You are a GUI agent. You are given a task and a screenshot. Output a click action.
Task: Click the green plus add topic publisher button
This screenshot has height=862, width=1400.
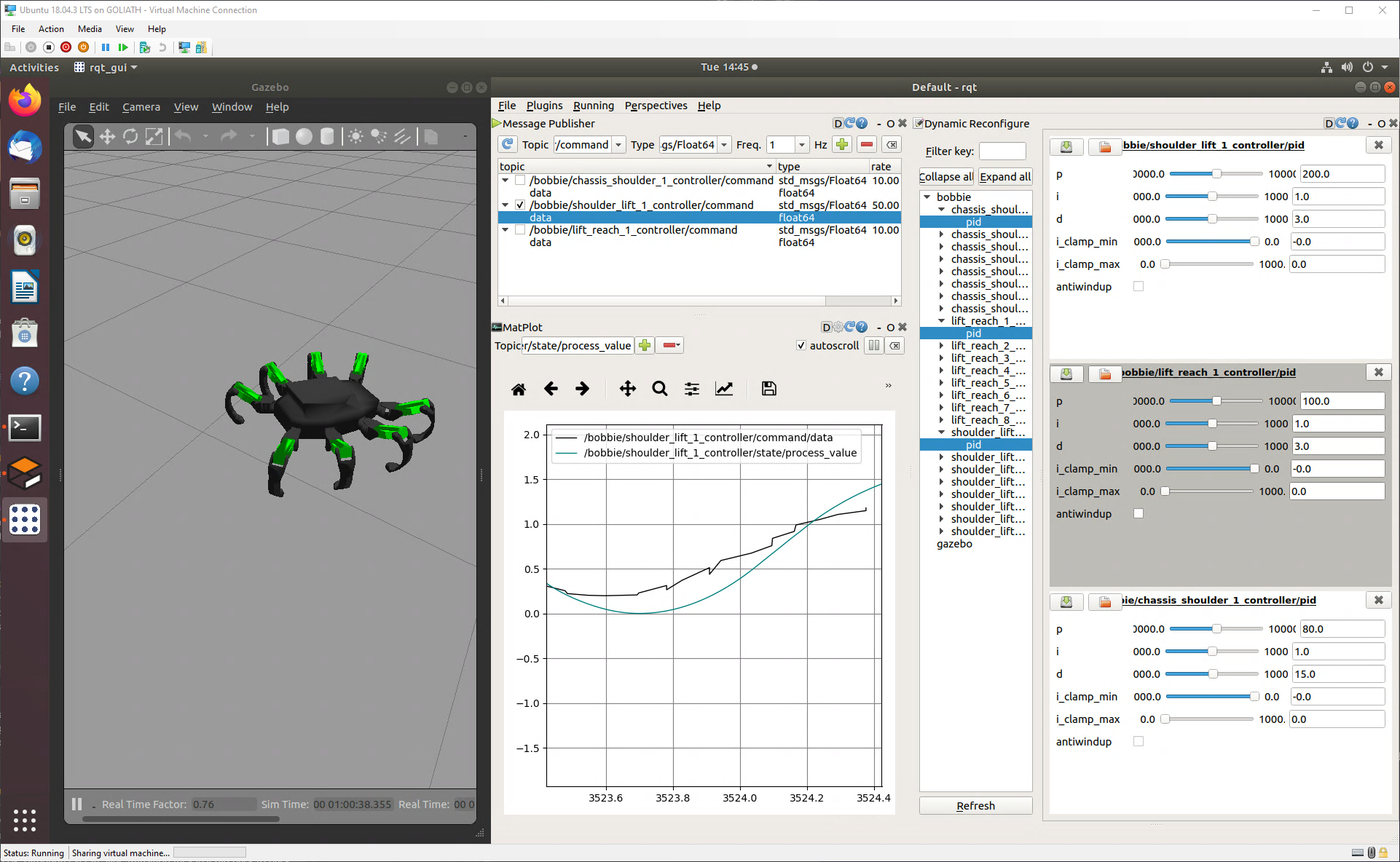tap(842, 145)
